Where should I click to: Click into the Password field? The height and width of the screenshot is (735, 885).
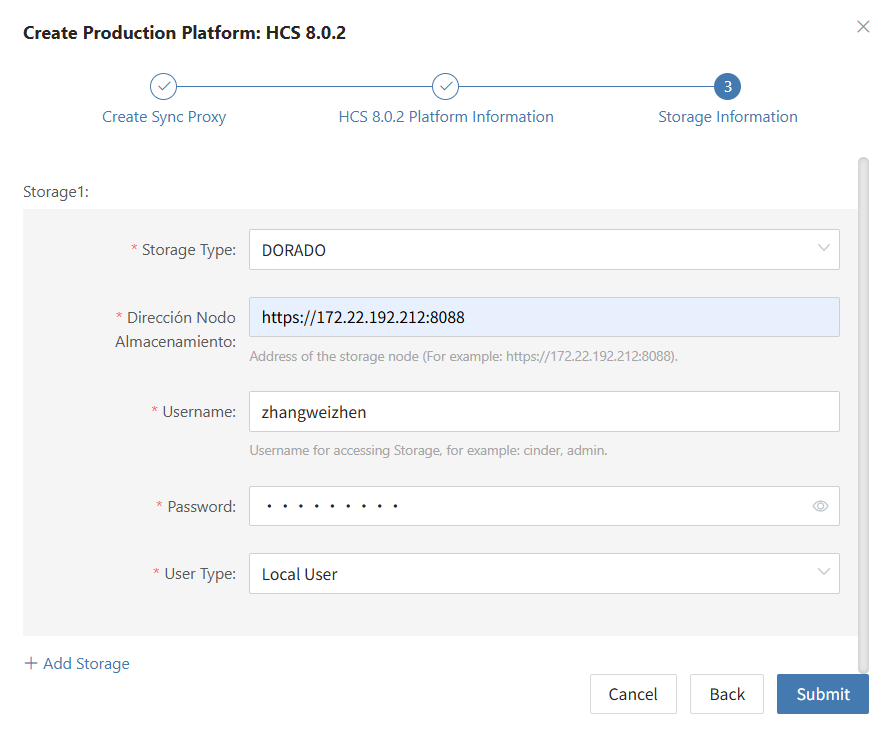coord(544,506)
